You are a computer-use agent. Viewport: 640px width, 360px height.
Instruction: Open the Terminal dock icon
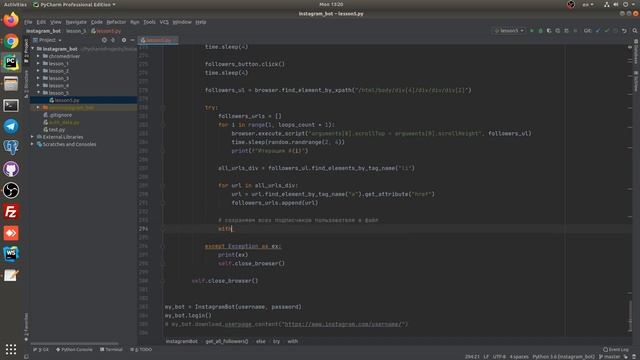pos(11,105)
